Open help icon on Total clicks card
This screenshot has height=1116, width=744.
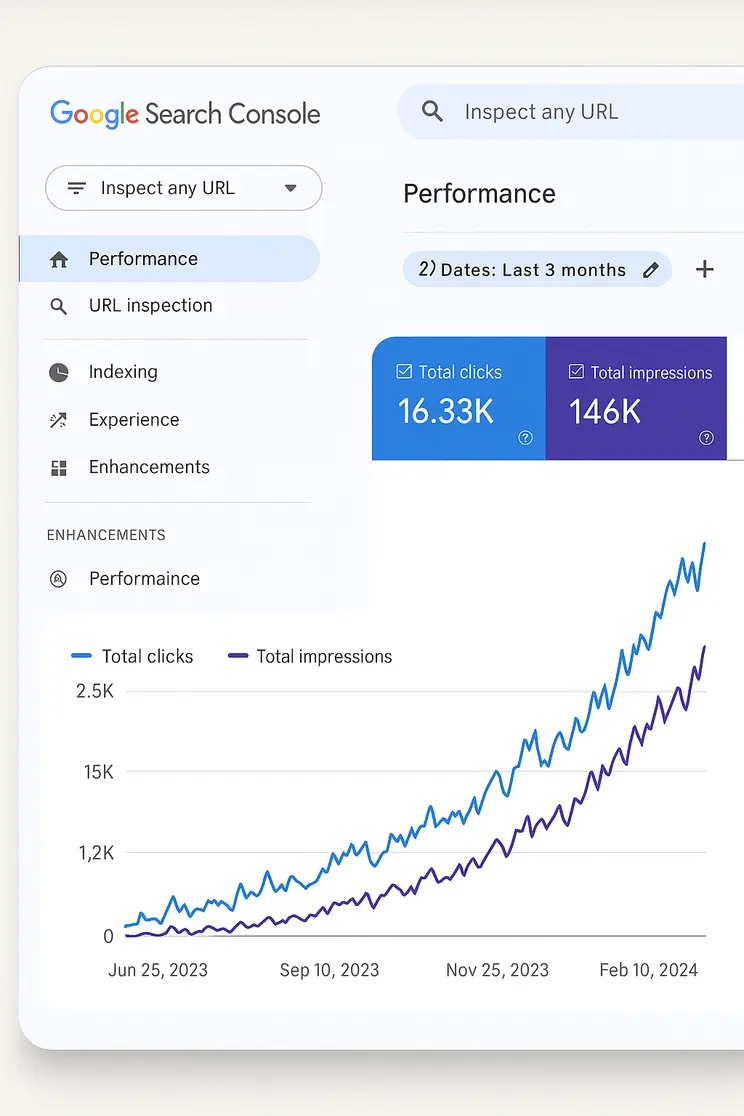tap(526, 438)
